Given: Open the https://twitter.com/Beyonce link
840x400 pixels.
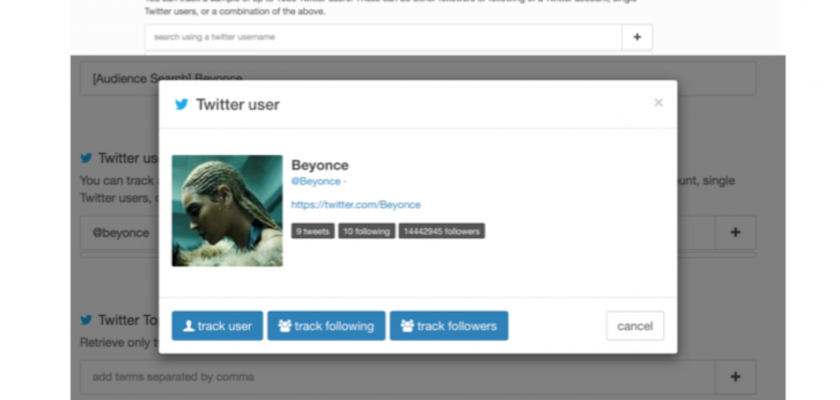Looking at the screenshot, I should coord(356,204).
